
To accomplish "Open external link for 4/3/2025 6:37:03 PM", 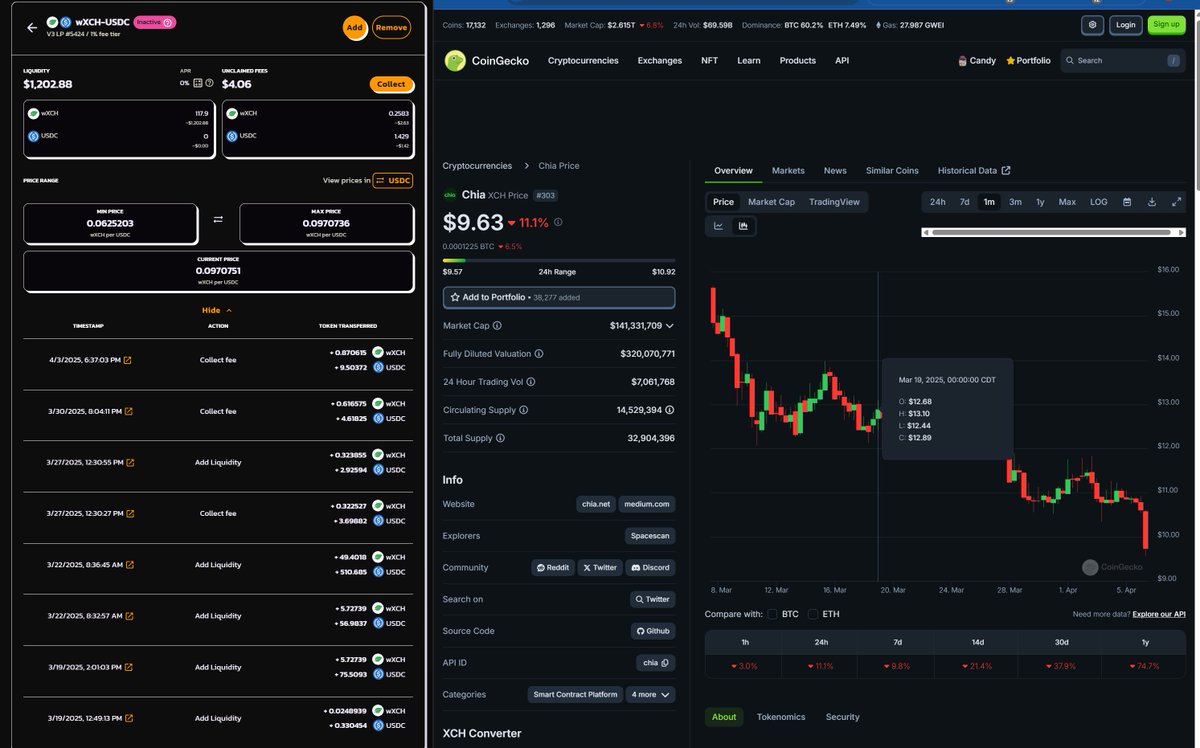I will click(x=127, y=360).
